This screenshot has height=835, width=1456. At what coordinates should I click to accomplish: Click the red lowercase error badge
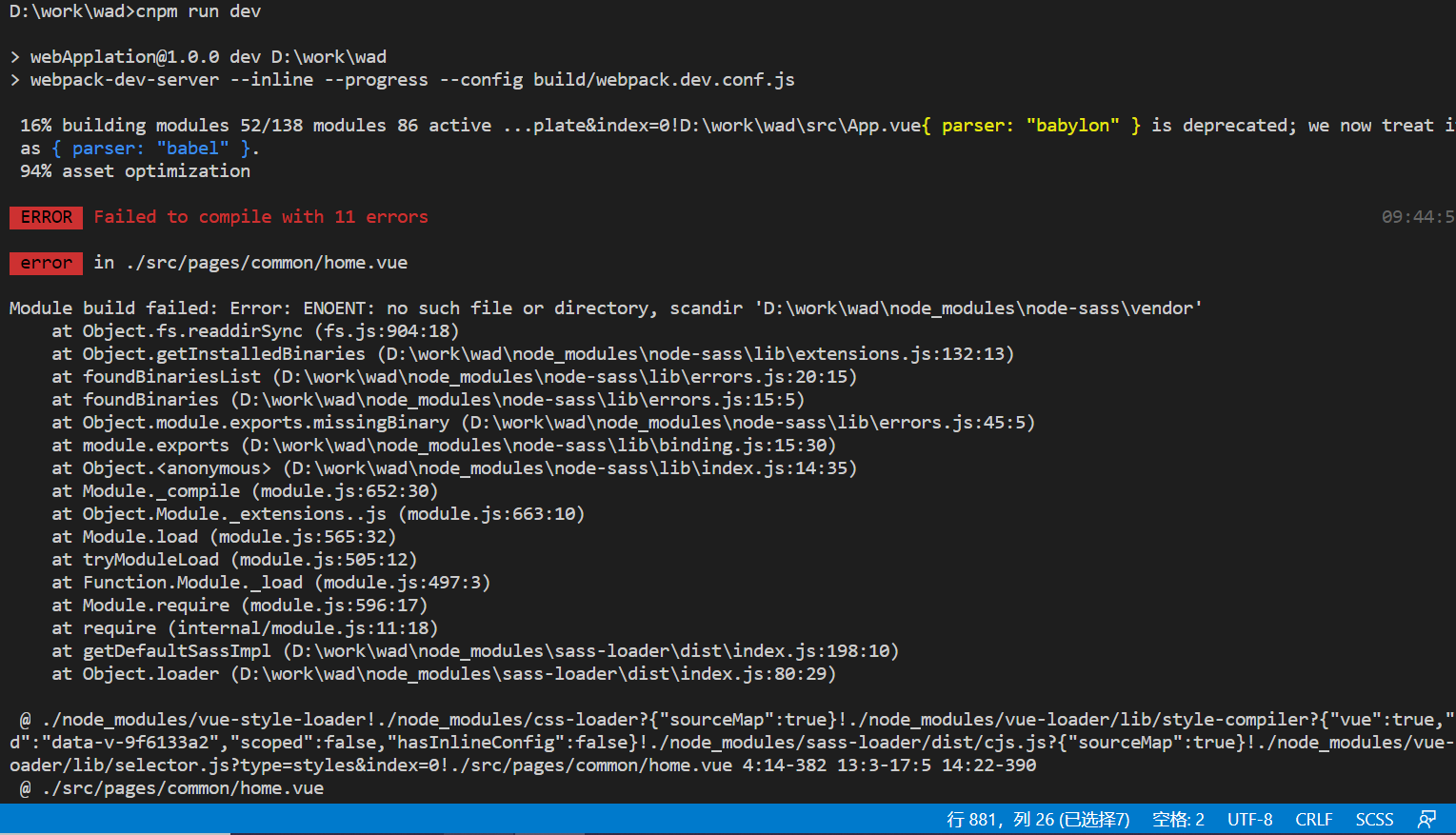pyautogui.click(x=46, y=263)
